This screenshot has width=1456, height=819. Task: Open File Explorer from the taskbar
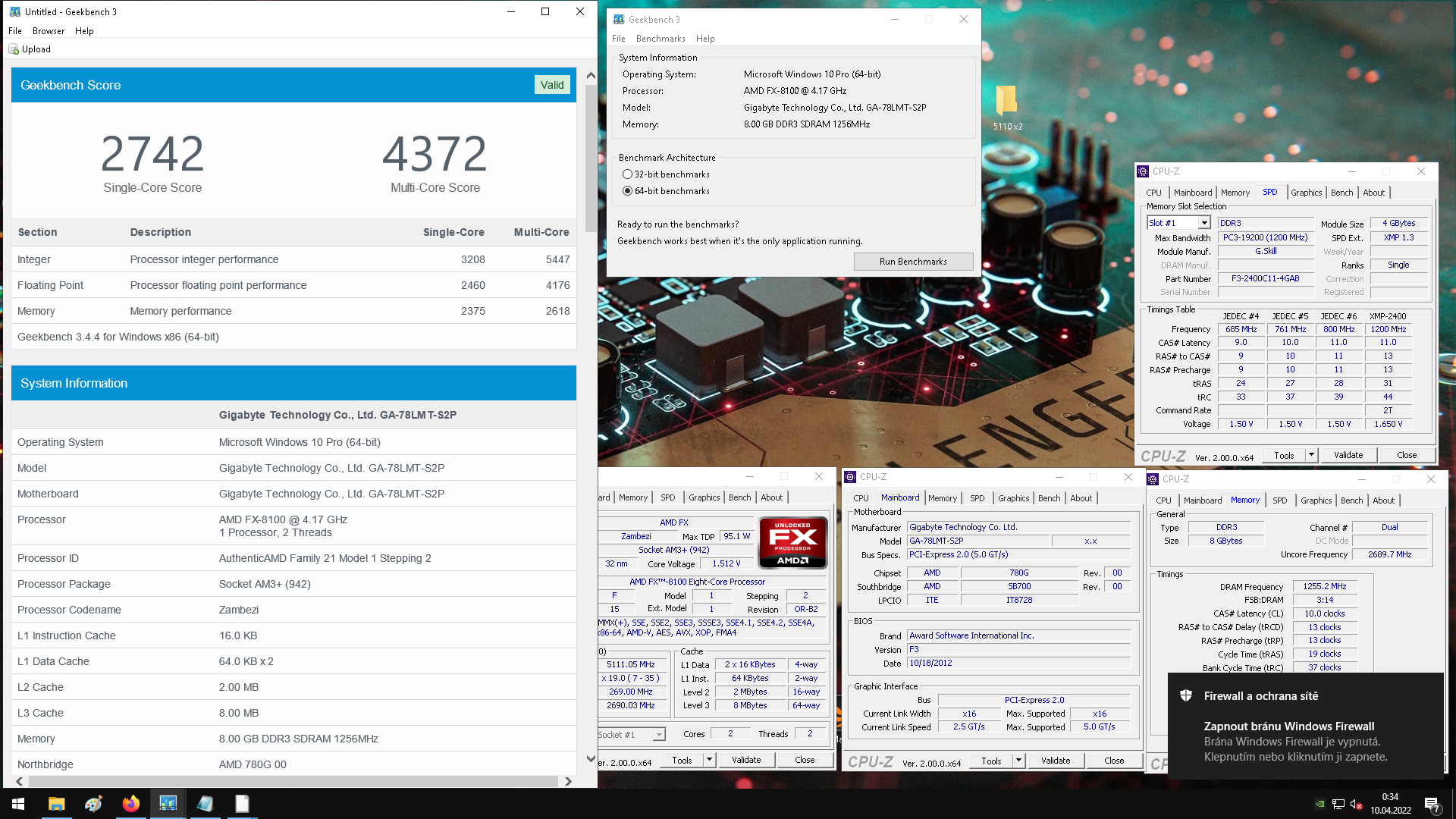[56, 804]
